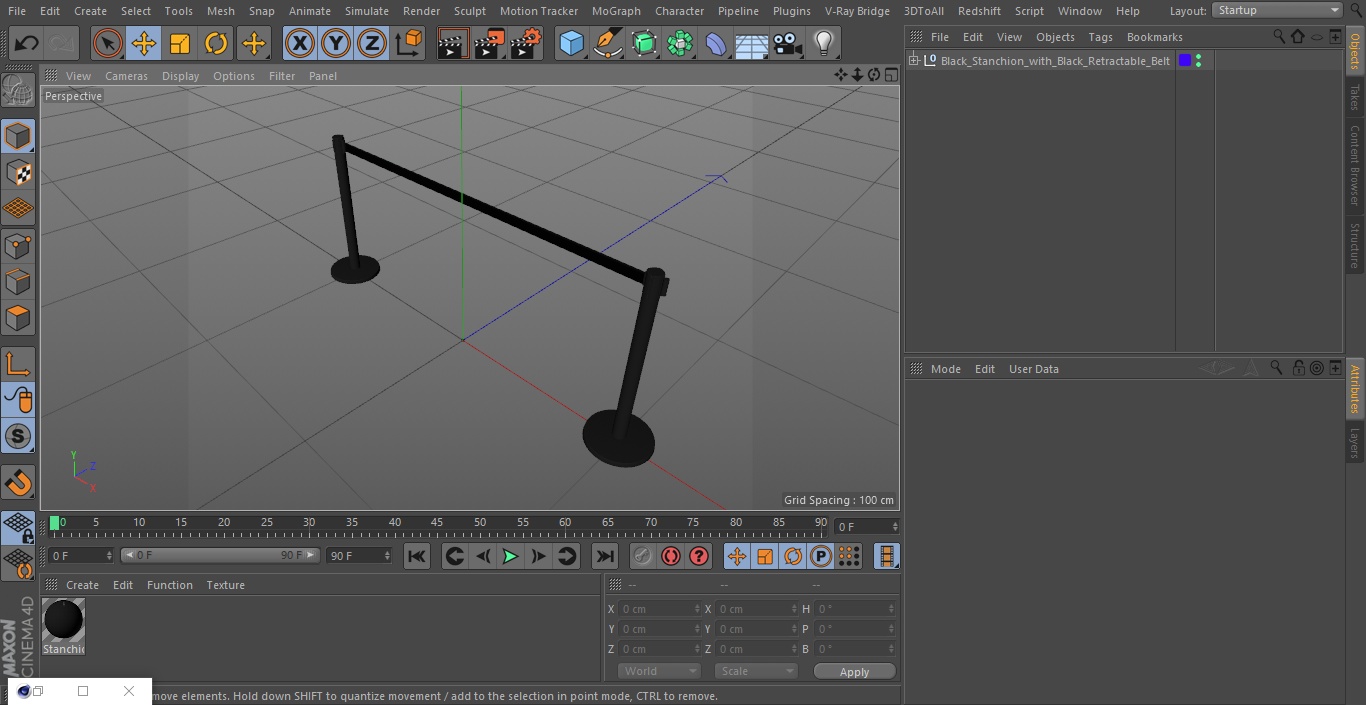Open the spline Pen tool

pyautogui.click(x=608, y=44)
